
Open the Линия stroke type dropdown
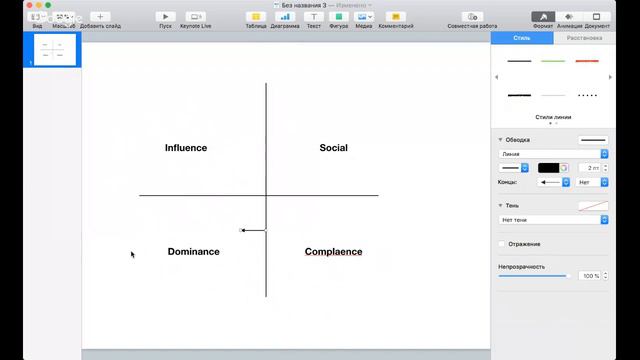click(553, 154)
